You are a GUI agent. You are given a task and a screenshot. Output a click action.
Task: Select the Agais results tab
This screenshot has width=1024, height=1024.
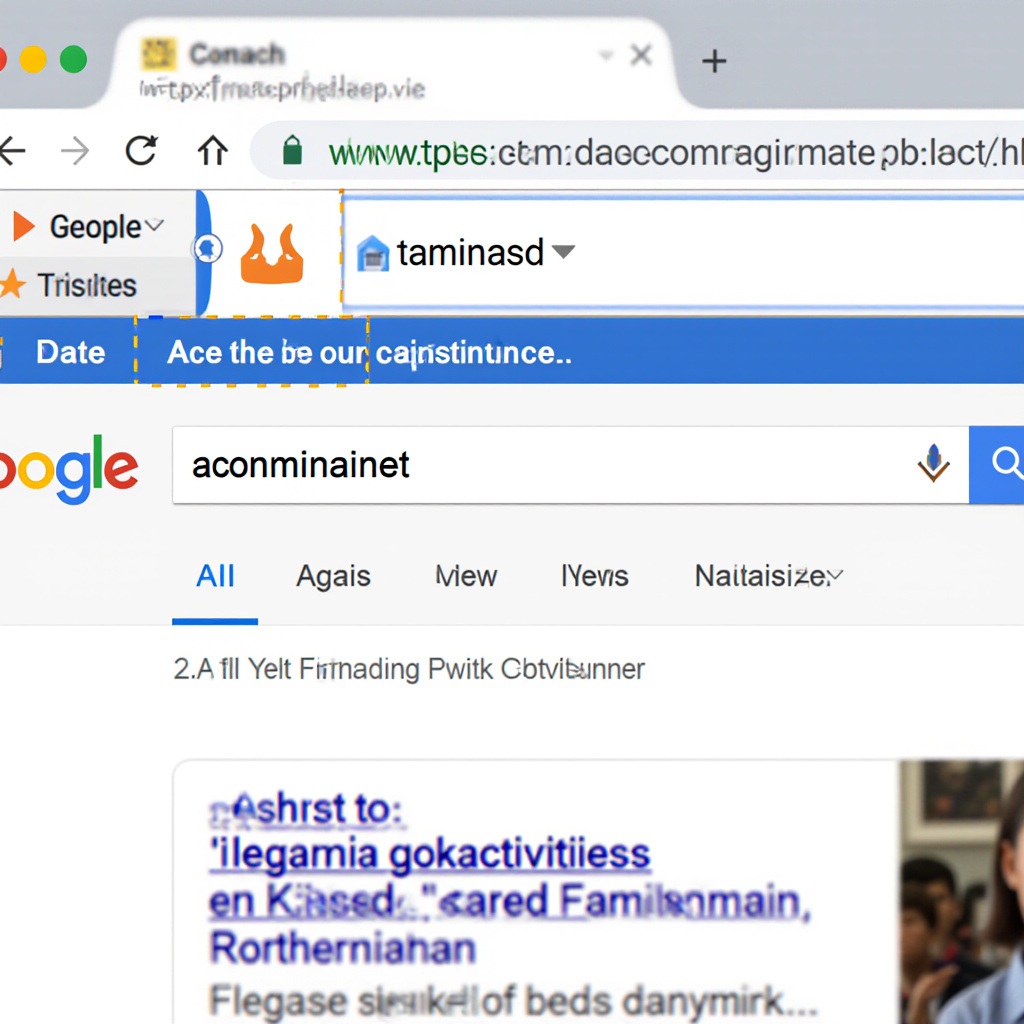coord(333,576)
